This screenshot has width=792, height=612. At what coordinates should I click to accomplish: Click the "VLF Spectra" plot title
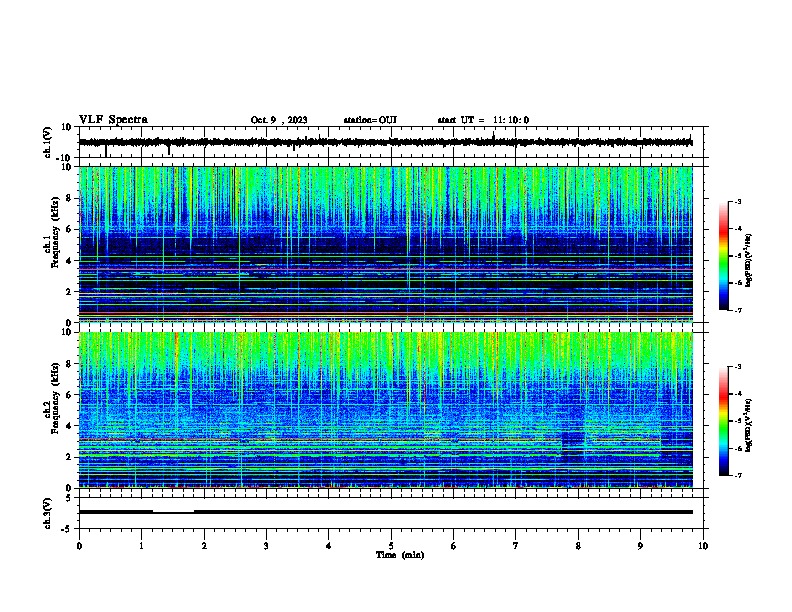(x=113, y=120)
